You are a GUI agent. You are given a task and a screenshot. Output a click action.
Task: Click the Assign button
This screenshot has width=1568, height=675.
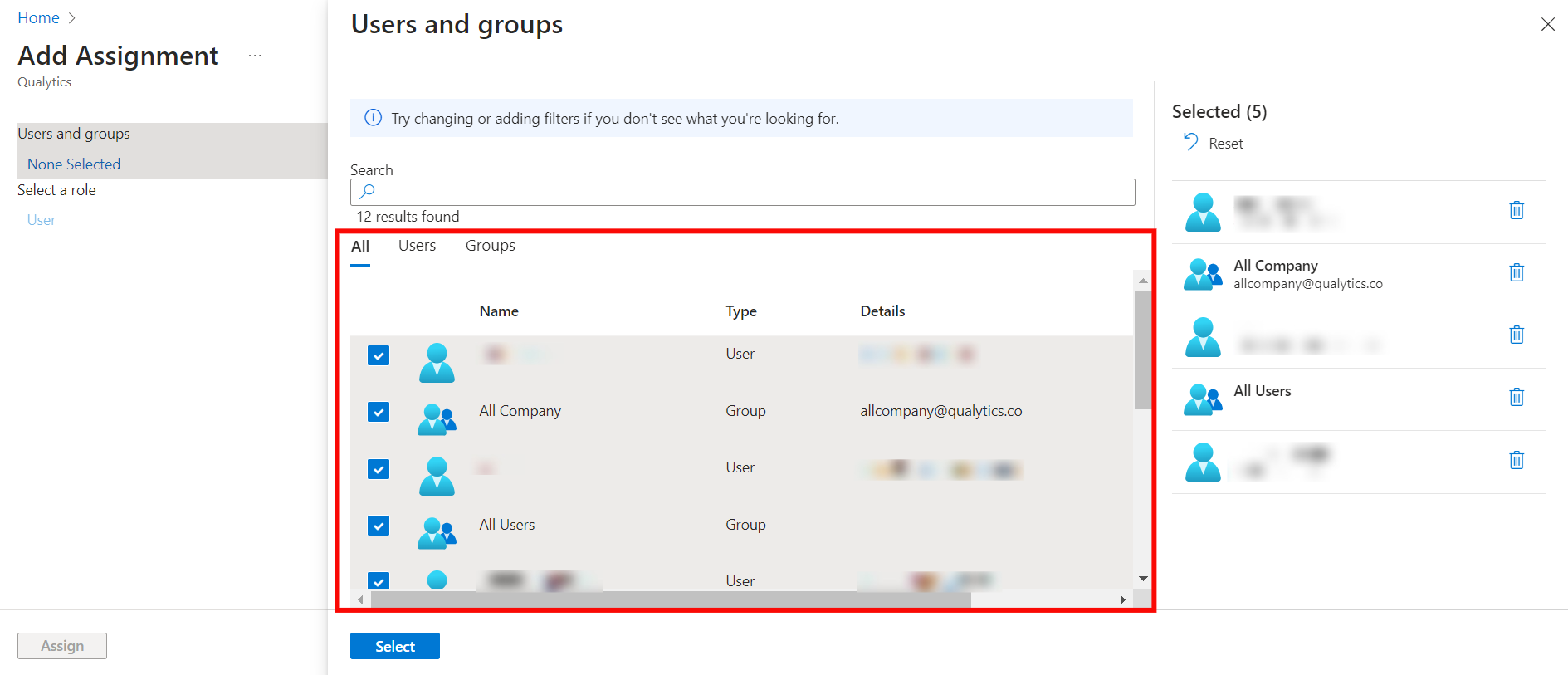tap(62, 646)
